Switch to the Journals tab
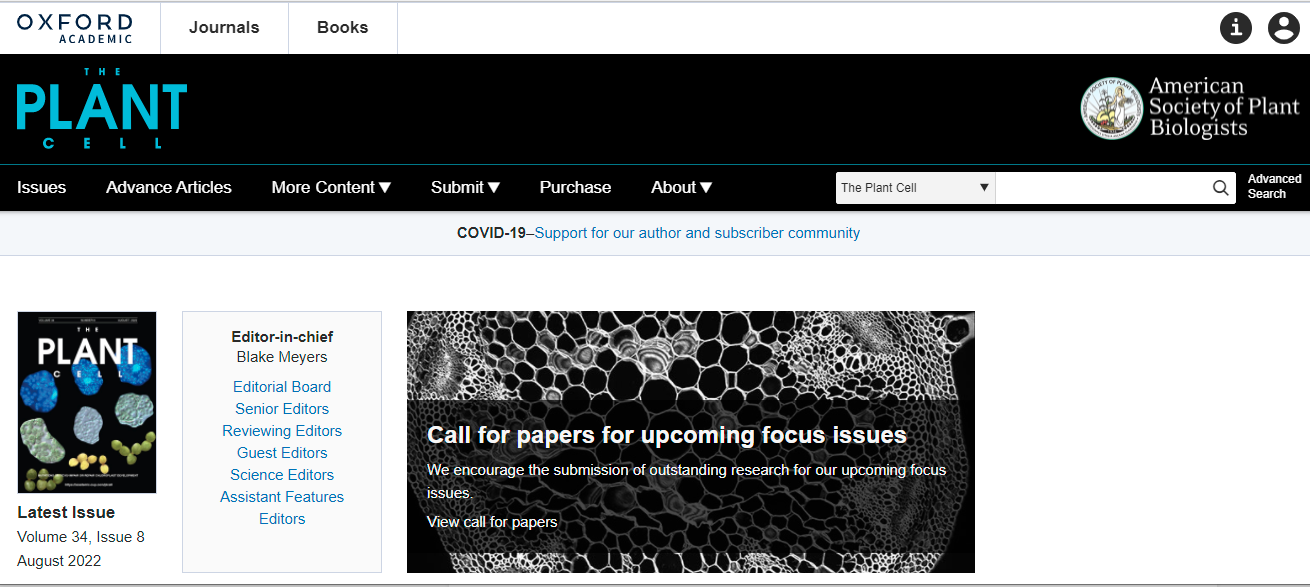This screenshot has height=587, width=1310. coord(224,28)
